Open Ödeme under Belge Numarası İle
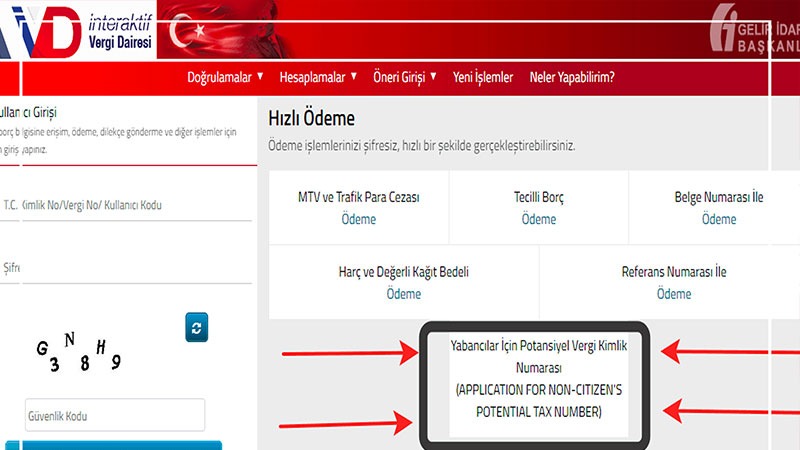The width and height of the screenshot is (800, 450). (x=718, y=219)
